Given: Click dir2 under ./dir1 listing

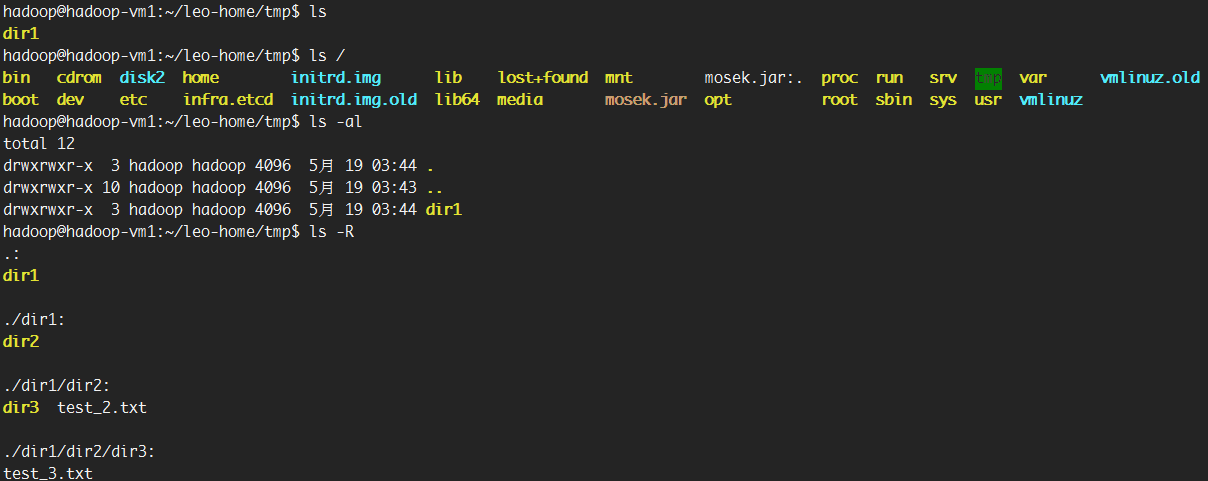Looking at the screenshot, I should 21,341.
